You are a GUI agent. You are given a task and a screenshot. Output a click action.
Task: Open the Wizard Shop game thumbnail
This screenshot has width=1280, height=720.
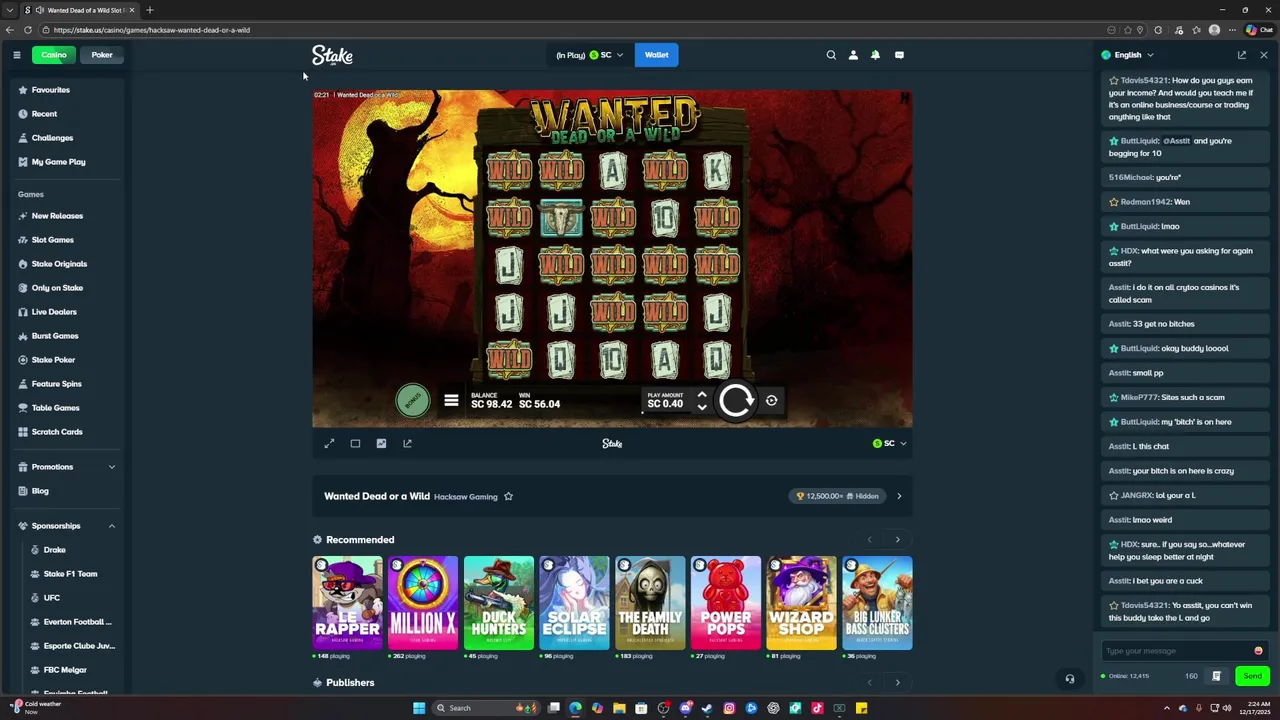coord(801,603)
